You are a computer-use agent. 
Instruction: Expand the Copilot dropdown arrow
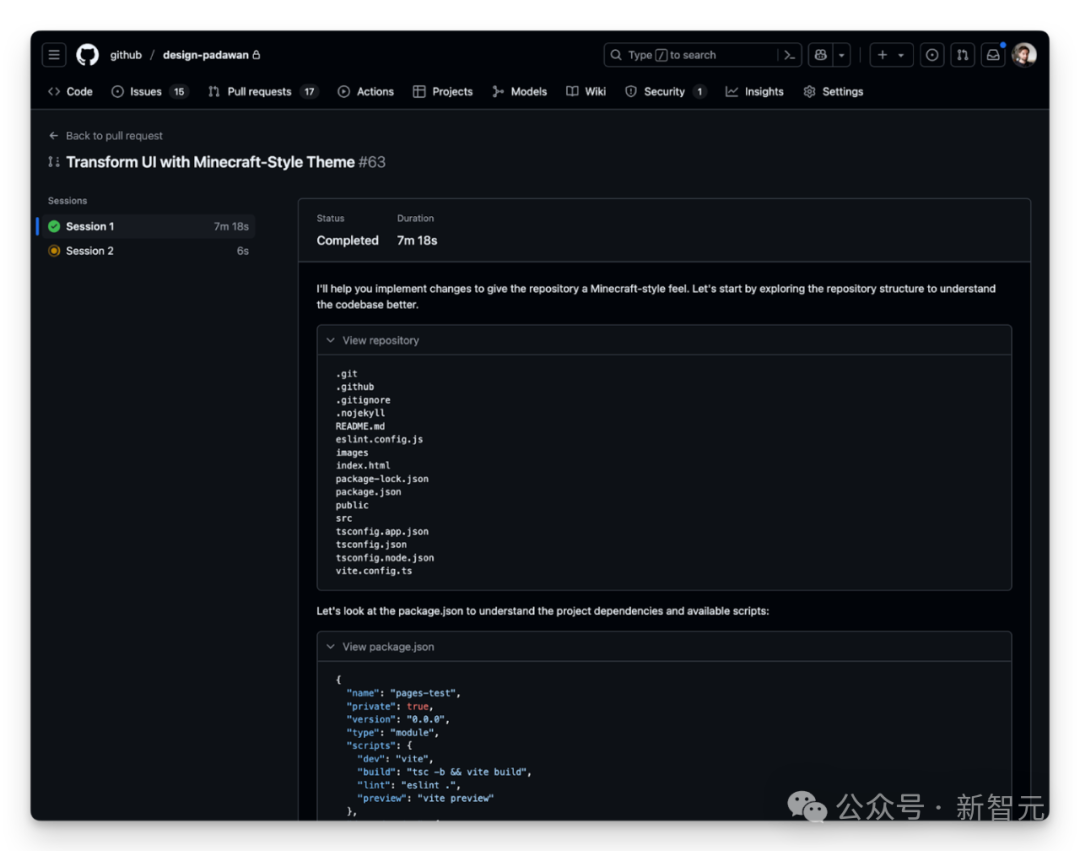tap(842, 55)
